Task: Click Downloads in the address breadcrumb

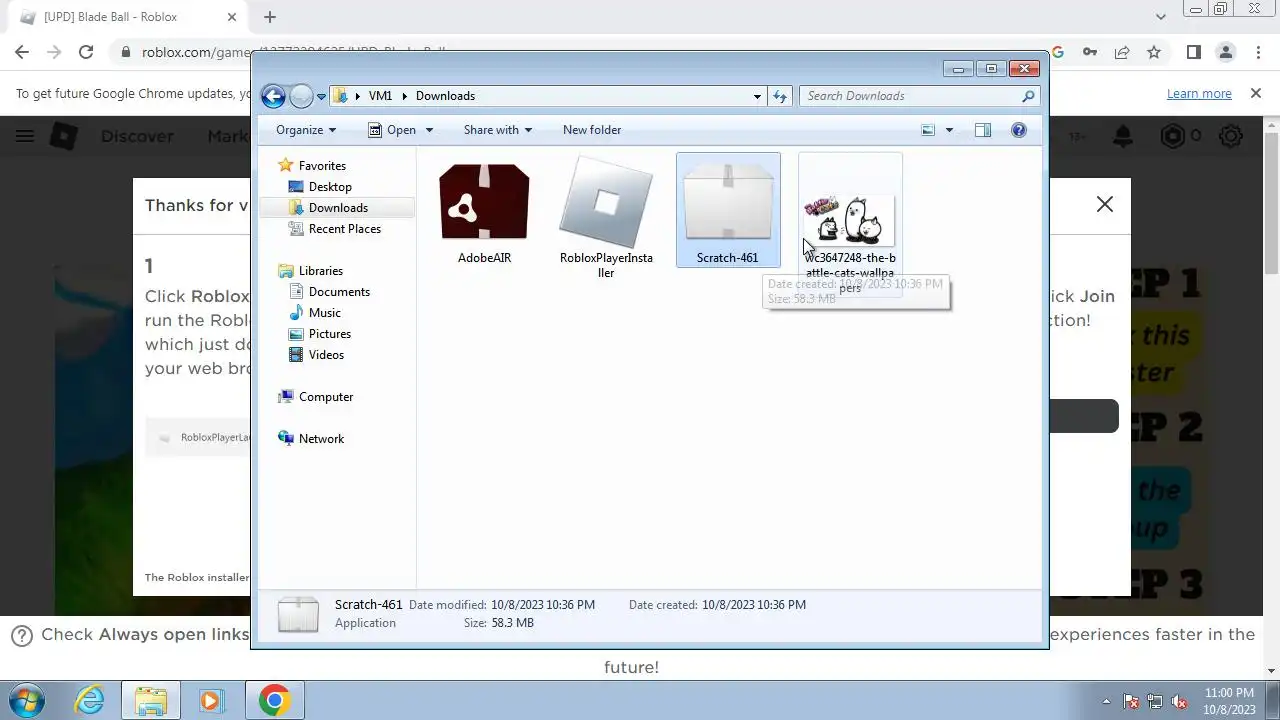Action: 445,96
